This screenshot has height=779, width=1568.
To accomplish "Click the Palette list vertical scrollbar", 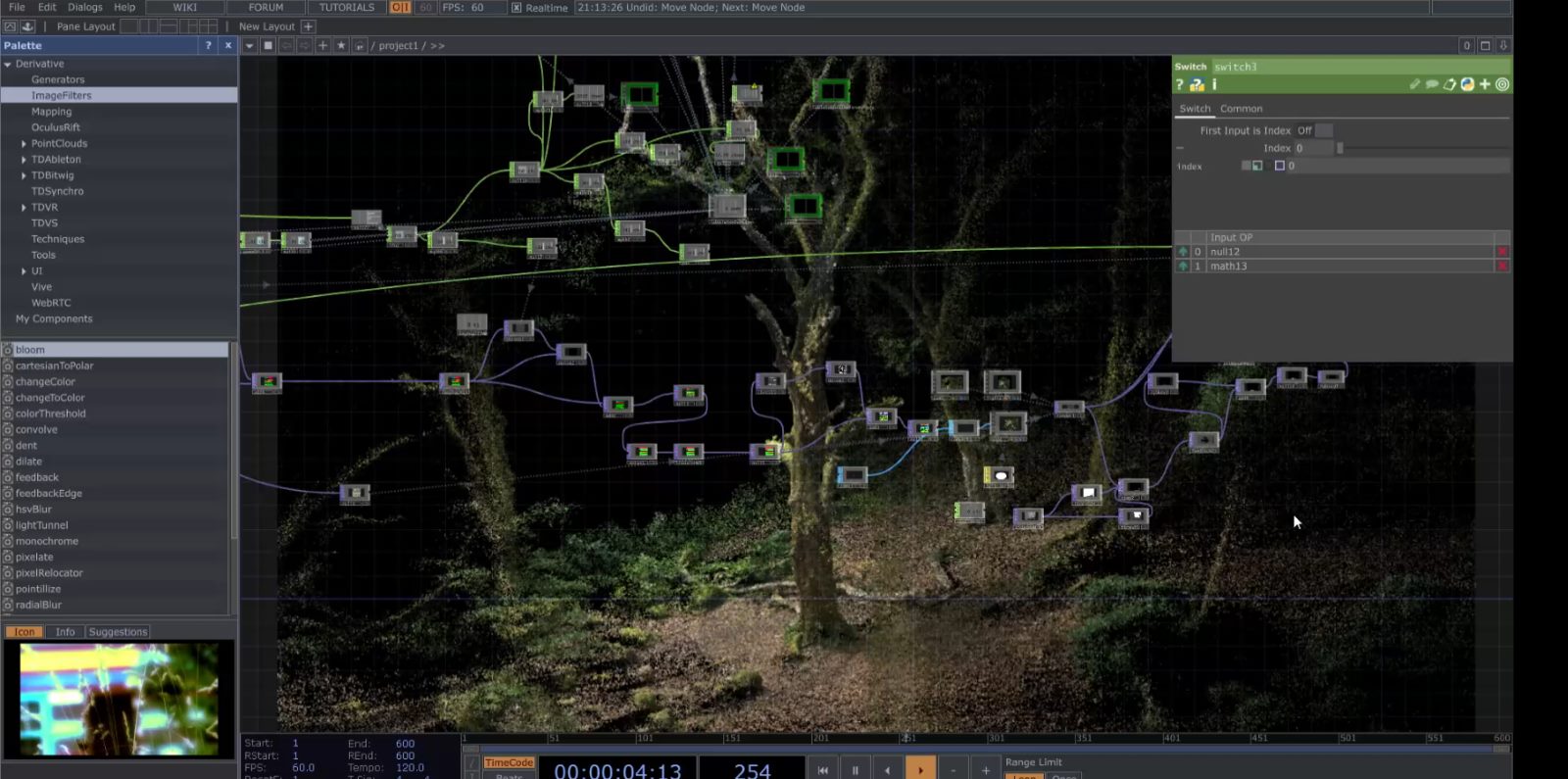I will (233, 441).
